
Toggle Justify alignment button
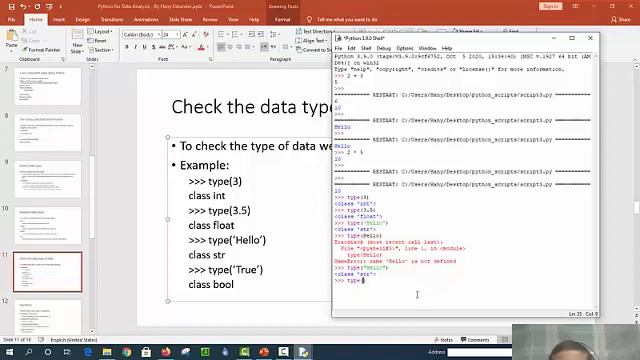tap(248, 47)
